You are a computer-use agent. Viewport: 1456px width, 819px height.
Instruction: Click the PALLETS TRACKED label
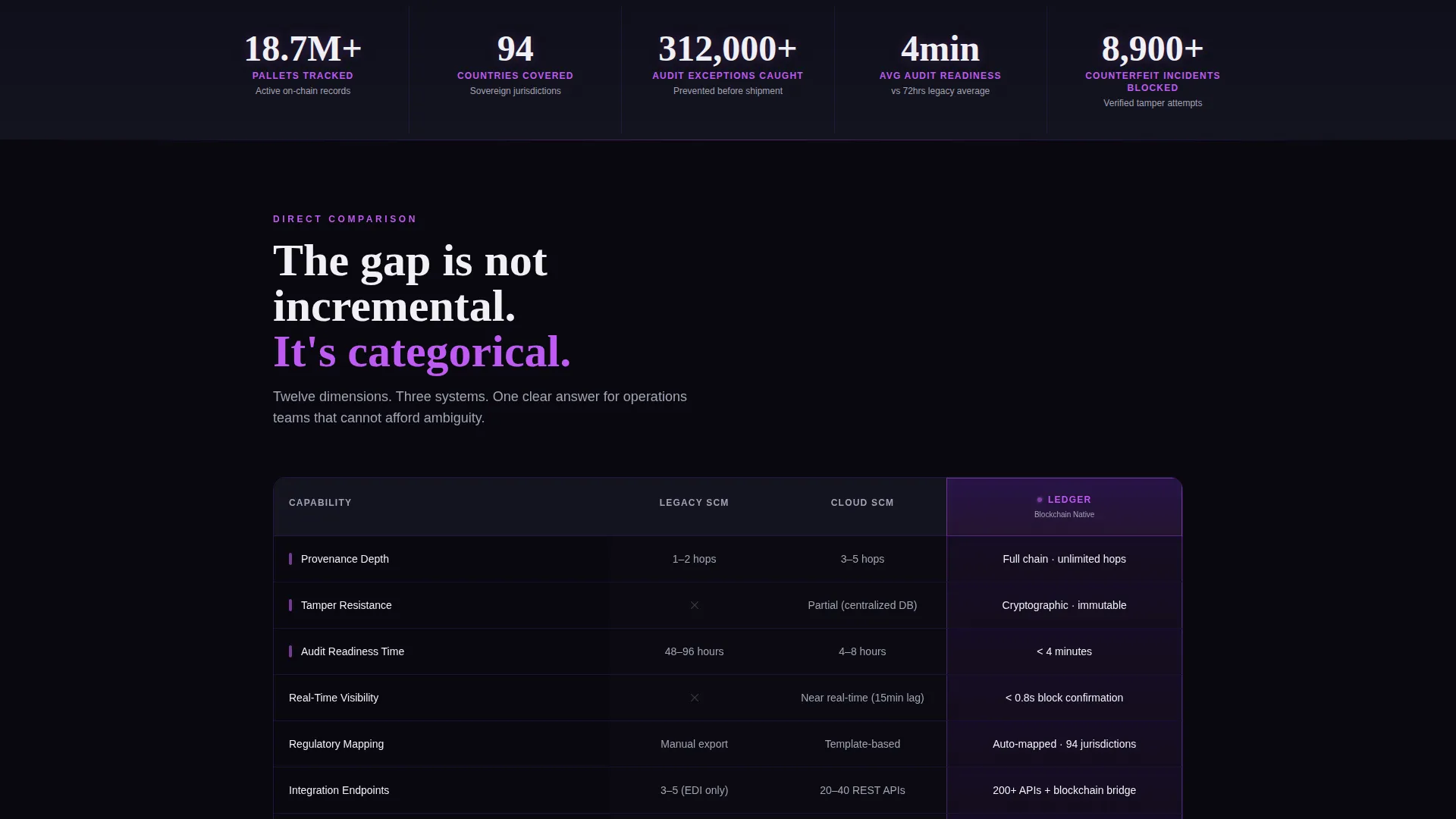(303, 76)
